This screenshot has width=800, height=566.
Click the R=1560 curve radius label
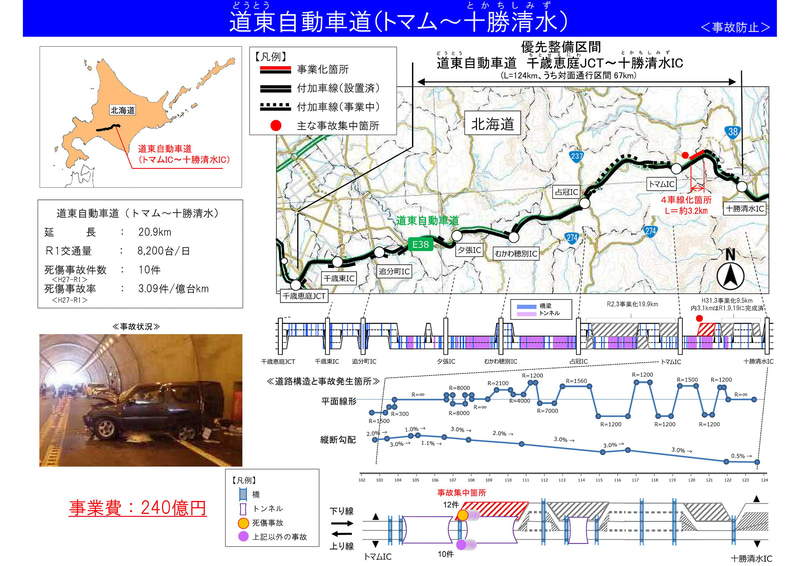[x=576, y=381]
